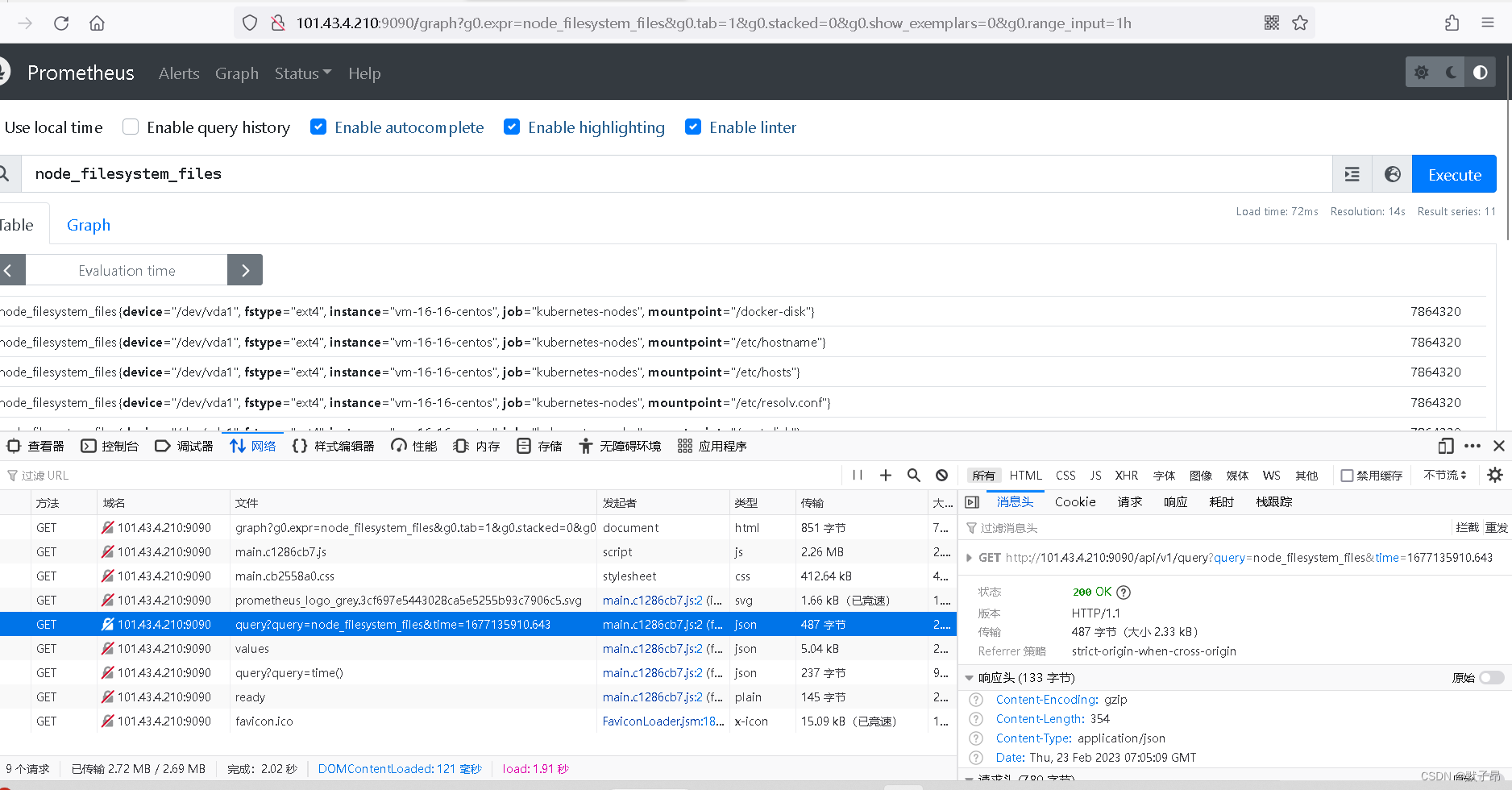Open help icon for Content-Encoding header
Viewport: 1512px width, 790px height.
(976, 700)
